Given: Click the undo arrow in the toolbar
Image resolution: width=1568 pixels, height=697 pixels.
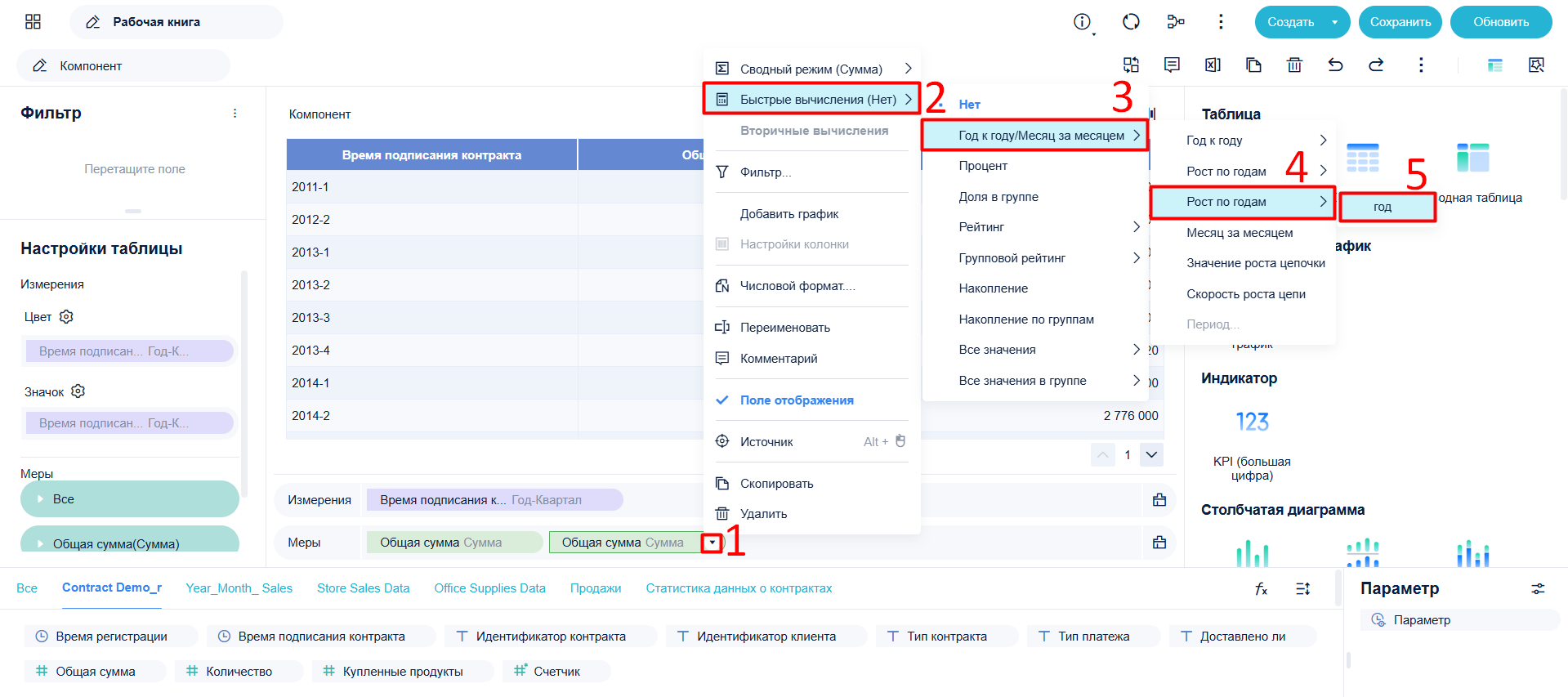Looking at the screenshot, I should (1335, 65).
